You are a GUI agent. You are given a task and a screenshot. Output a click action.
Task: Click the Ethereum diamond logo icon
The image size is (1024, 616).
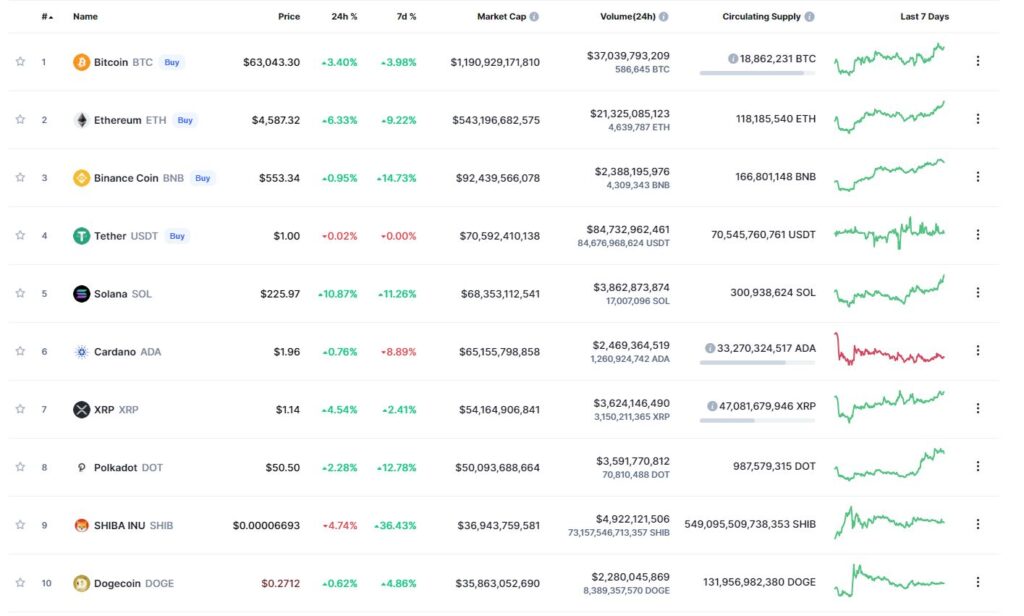(81, 120)
